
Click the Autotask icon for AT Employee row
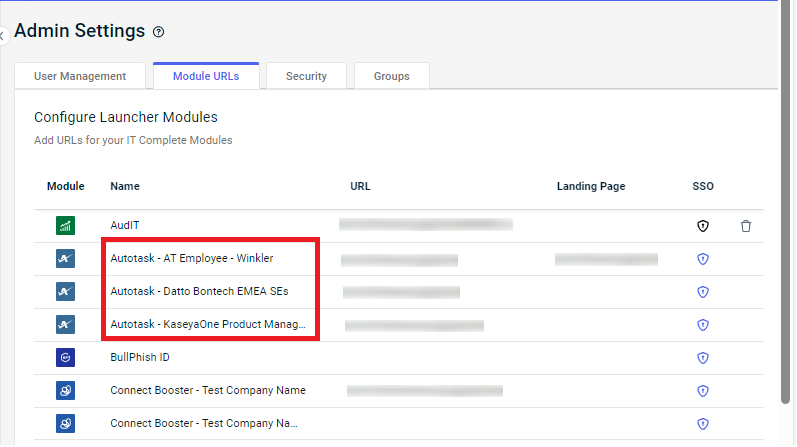click(x=66, y=259)
